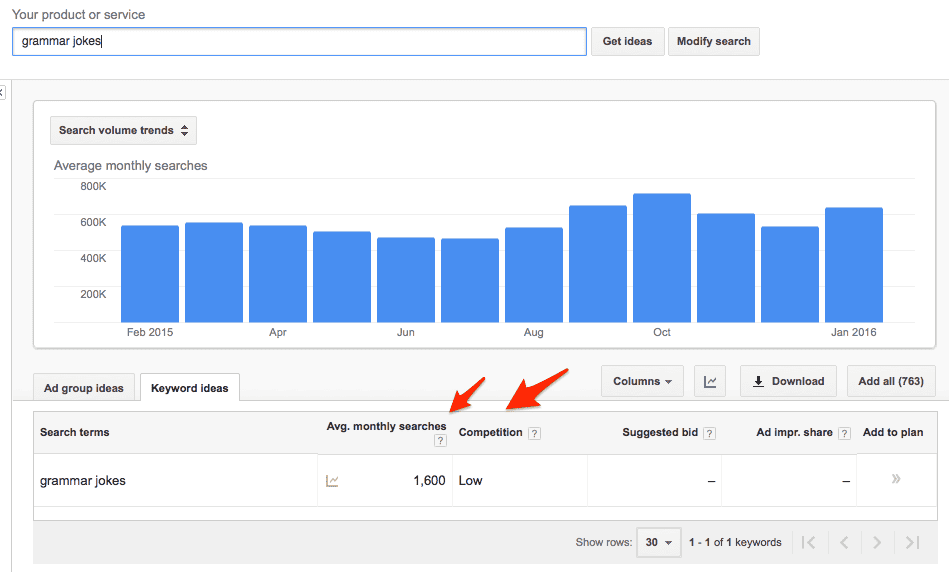Add grammar jokes to plan with double-arrow
This screenshot has height=572, width=949.
coord(896,479)
